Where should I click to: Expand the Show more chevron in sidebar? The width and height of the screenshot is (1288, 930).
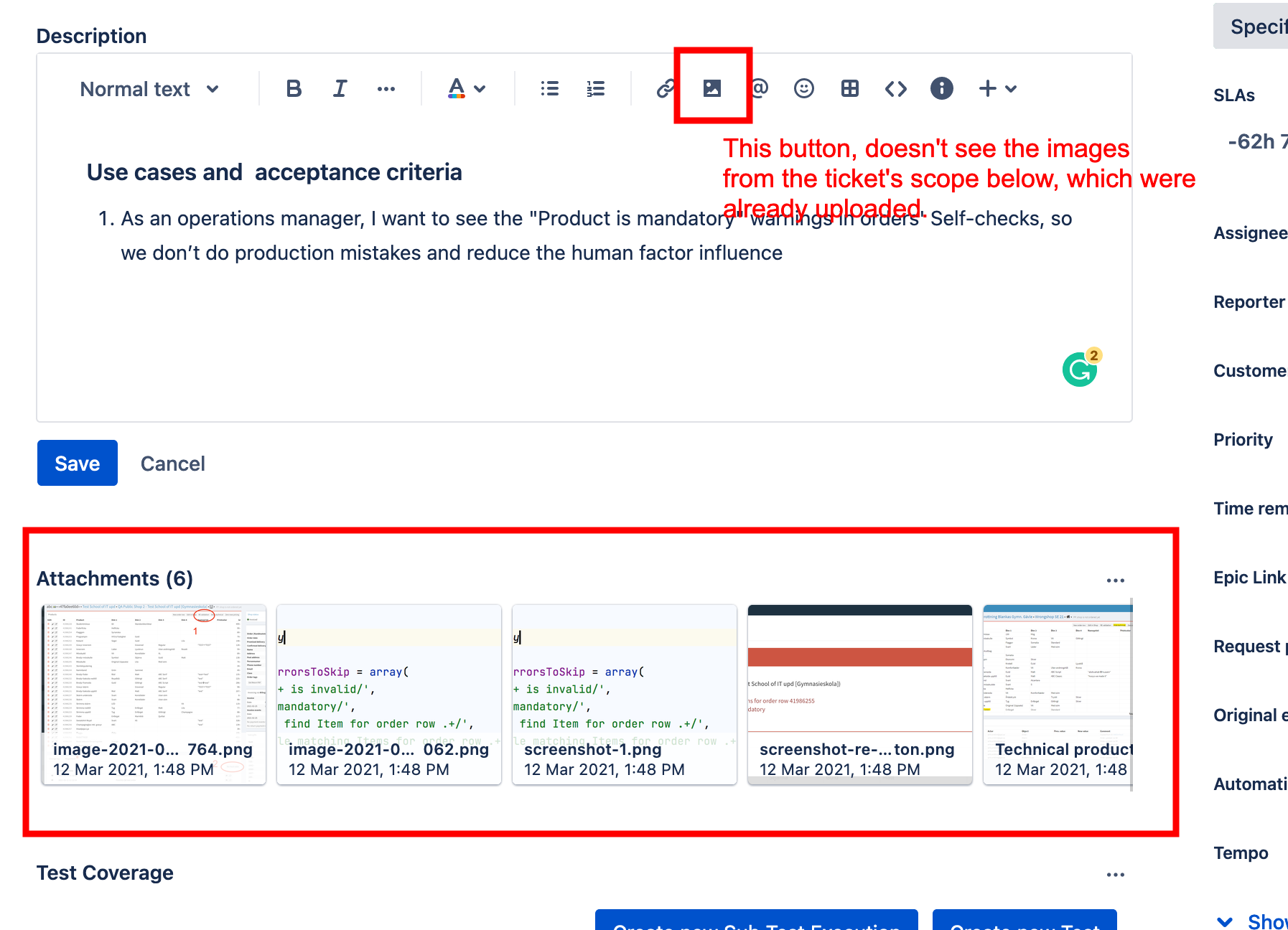pyautogui.click(x=1225, y=921)
